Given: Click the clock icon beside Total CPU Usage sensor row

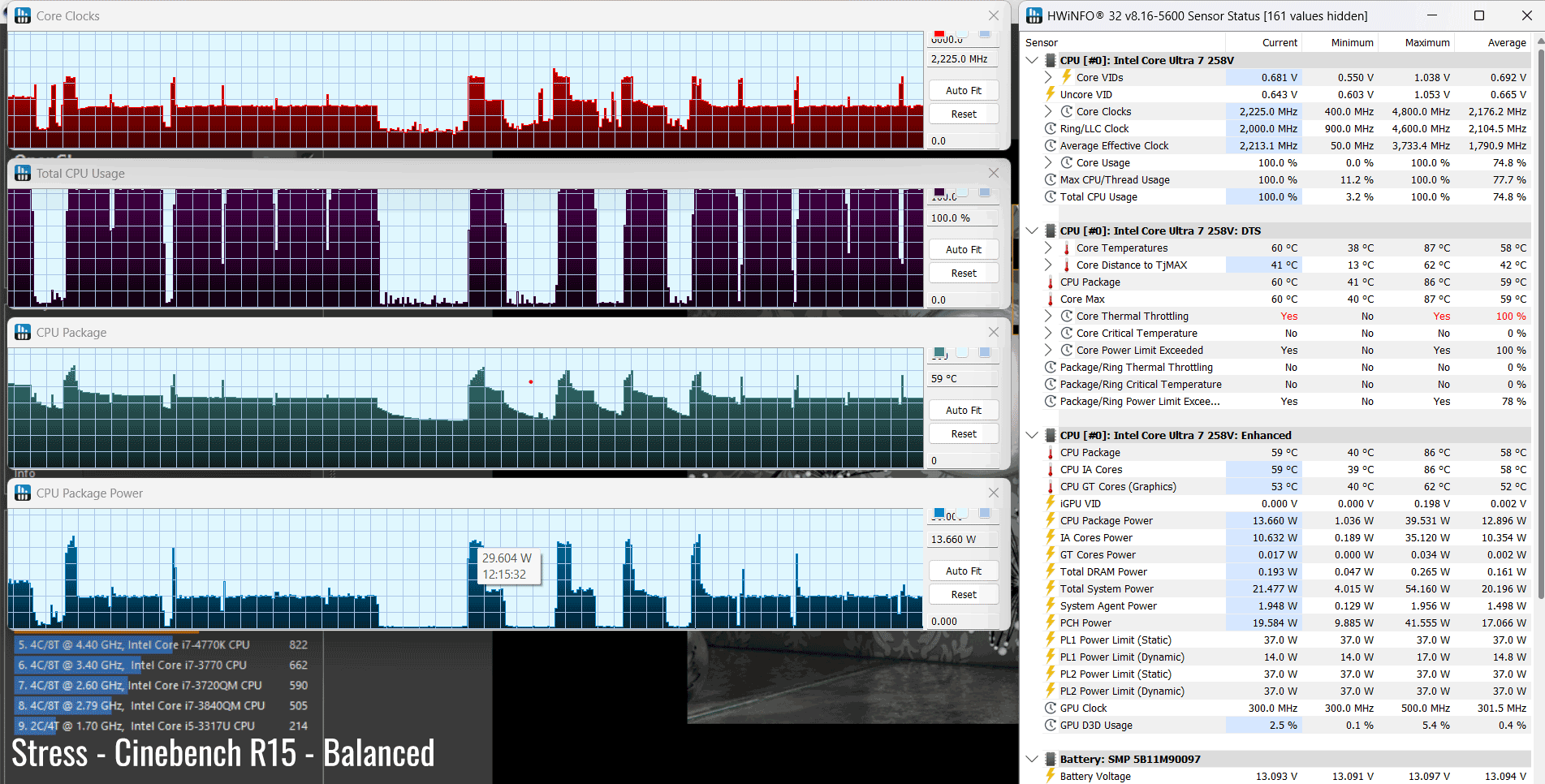Looking at the screenshot, I should coord(1051,196).
